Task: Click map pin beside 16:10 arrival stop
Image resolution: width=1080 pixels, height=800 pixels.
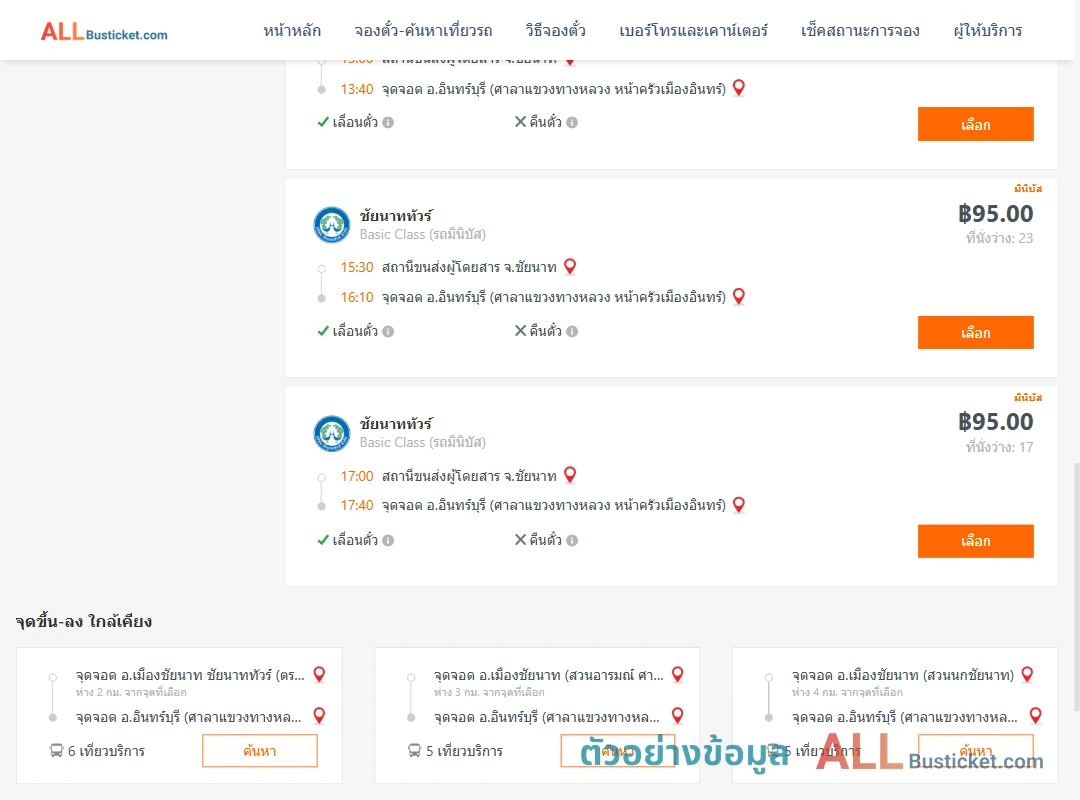Action: point(738,296)
